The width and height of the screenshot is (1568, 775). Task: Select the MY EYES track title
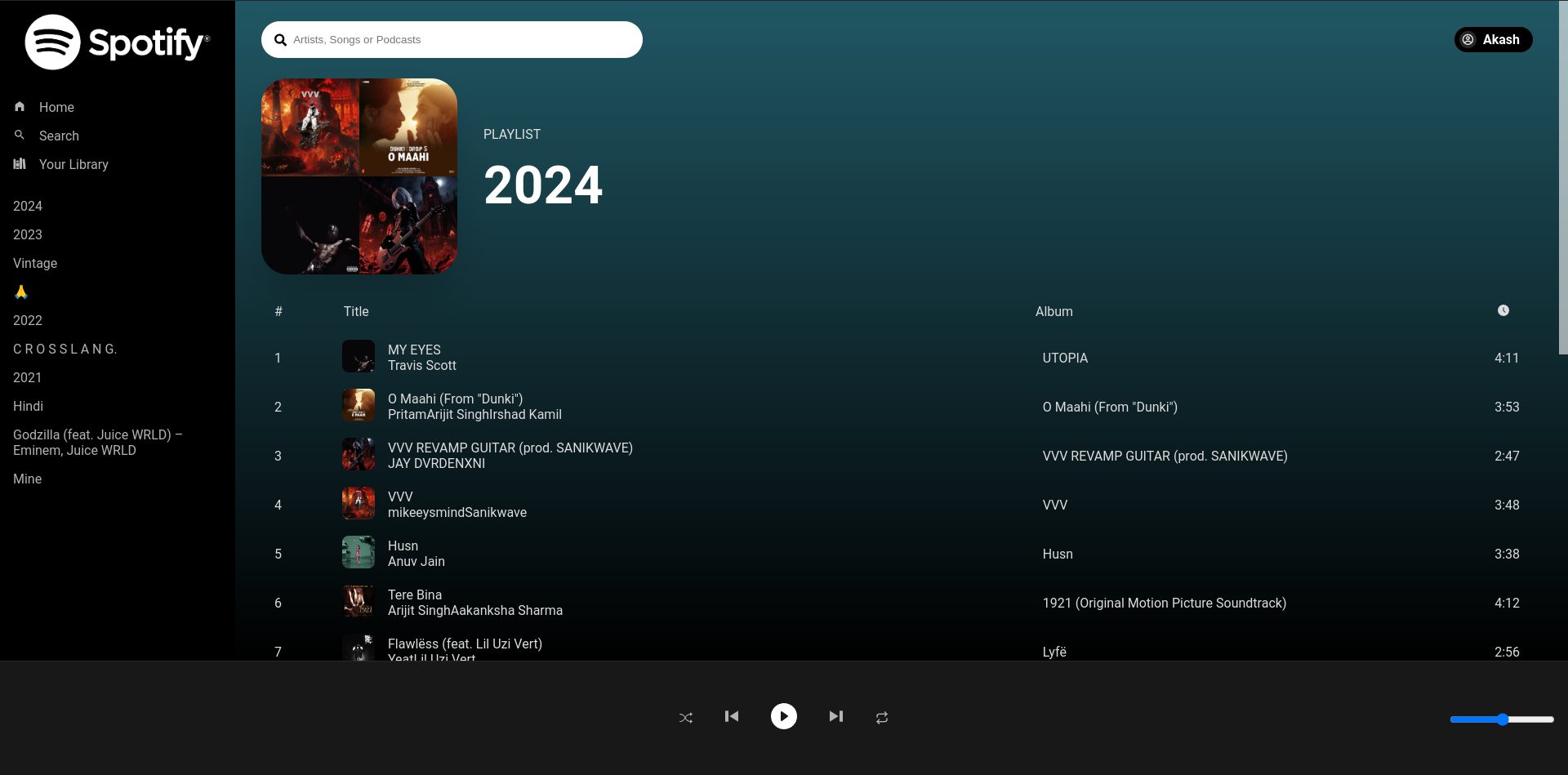(414, 350)
